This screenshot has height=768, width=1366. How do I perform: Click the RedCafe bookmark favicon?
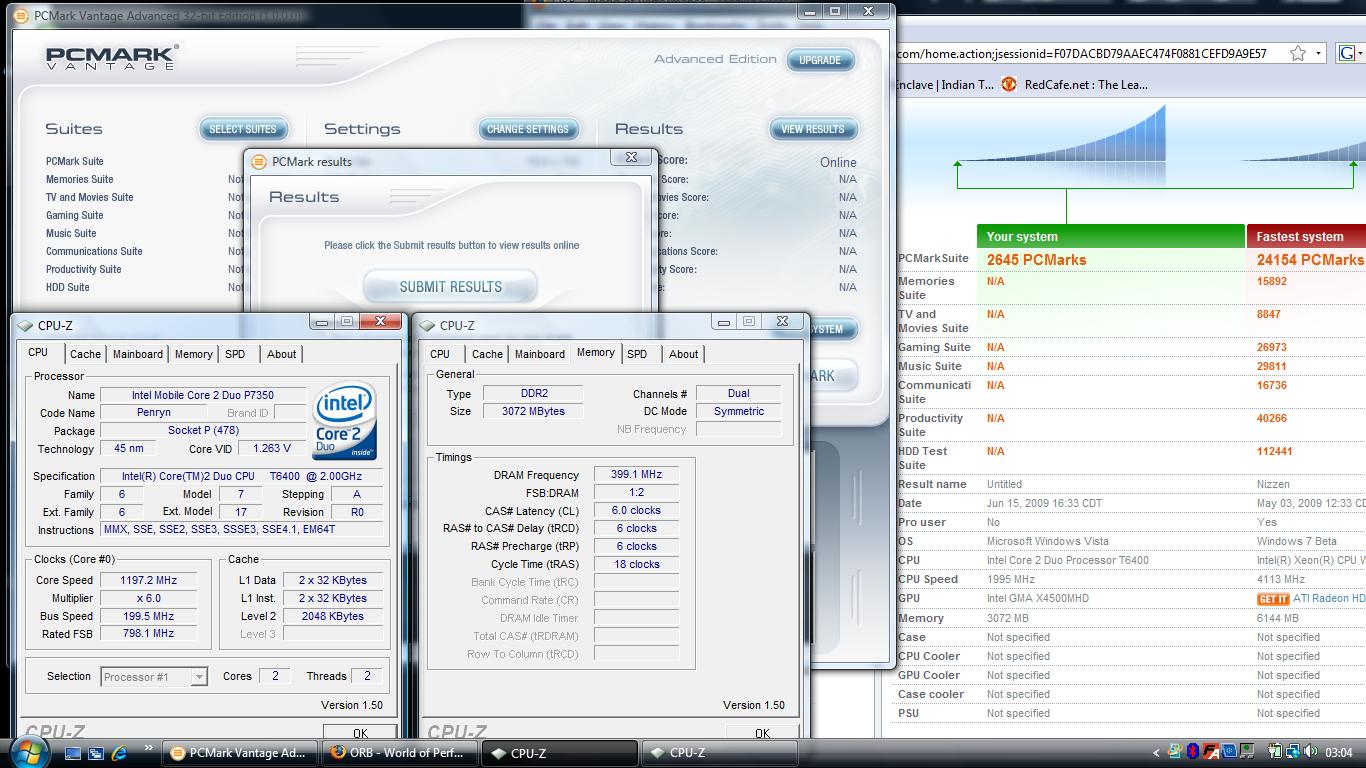[1009, 85]
